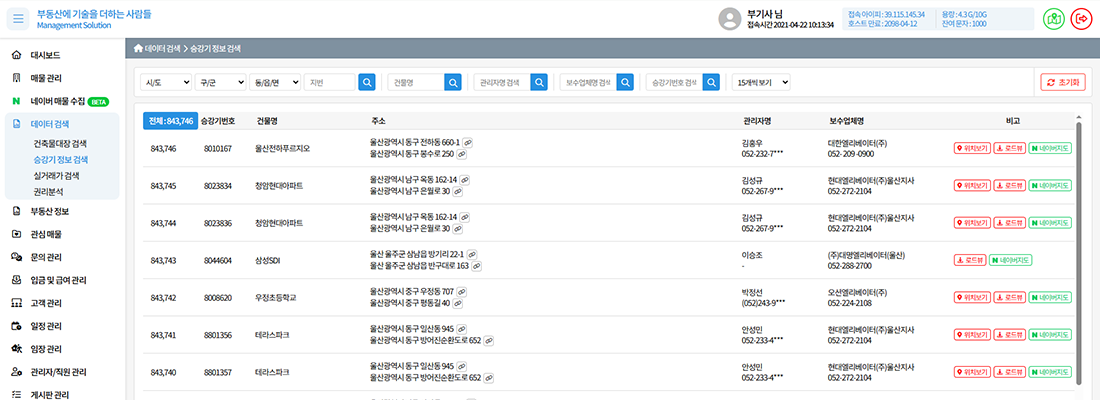Viewport: 1100px width, 400px height.
Task: Click 위치보기 for elevator 8010167 row
Action: (972, 148)
